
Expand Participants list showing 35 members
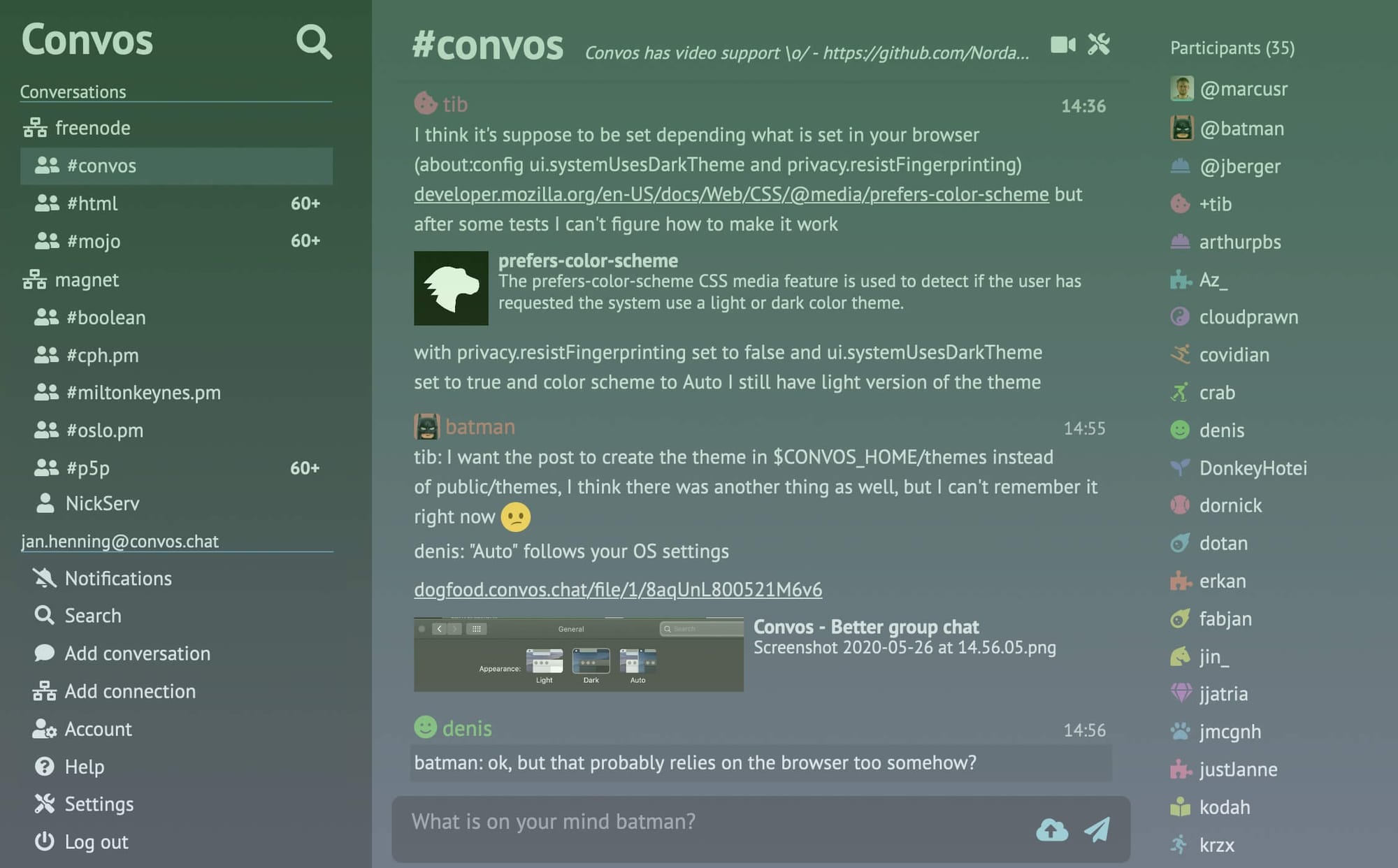[1232, 46]
